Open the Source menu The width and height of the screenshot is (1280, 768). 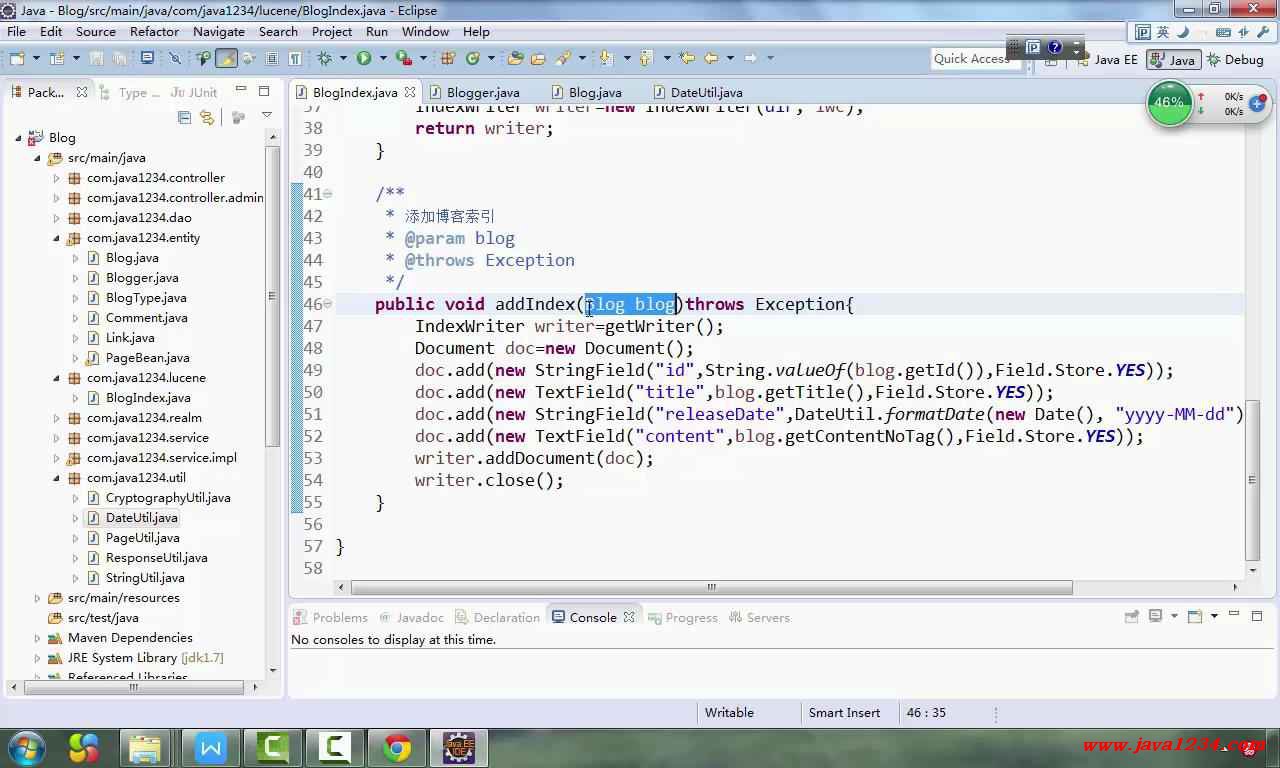(96, 31)
